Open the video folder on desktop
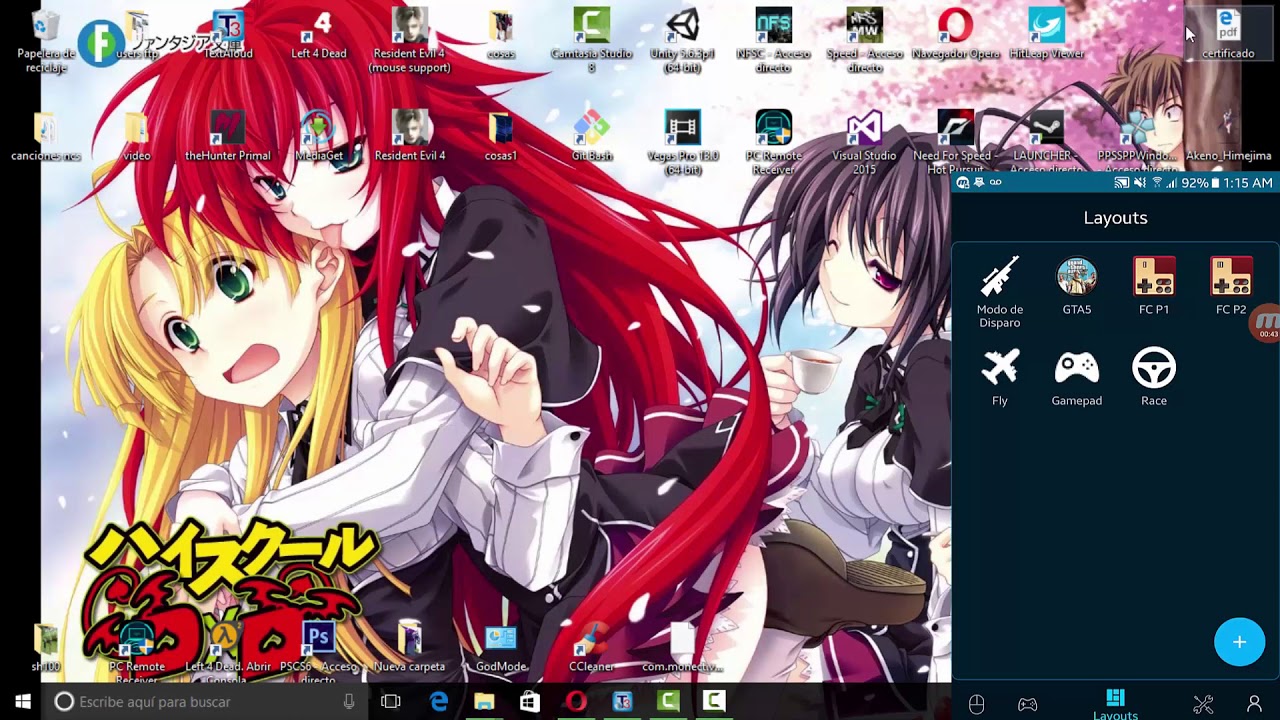 click(x=137, y=138)
